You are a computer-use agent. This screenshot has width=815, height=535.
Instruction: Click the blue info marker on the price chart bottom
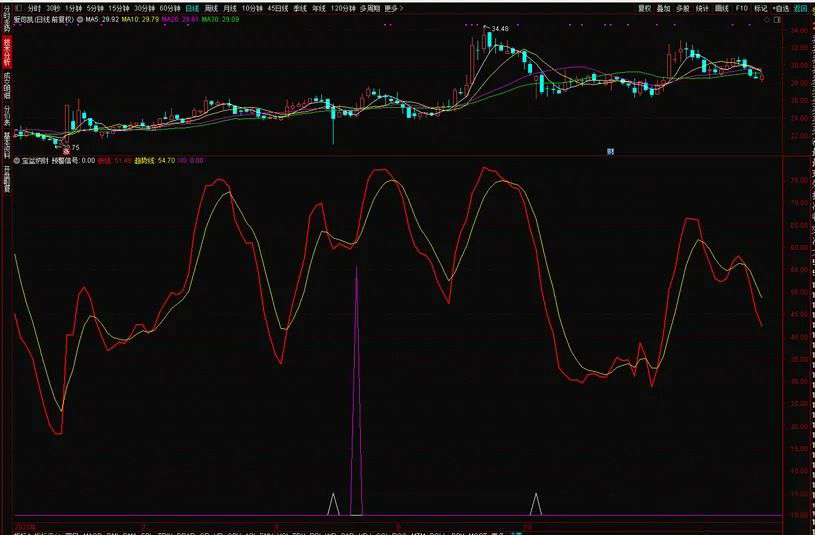coord(608,151)
